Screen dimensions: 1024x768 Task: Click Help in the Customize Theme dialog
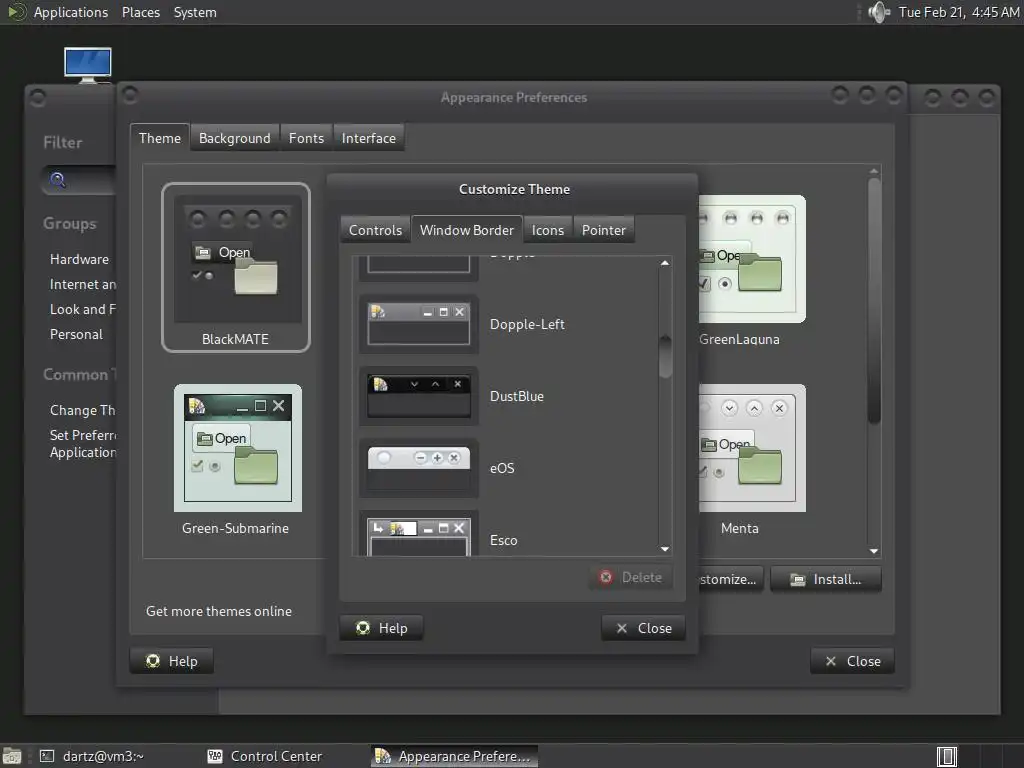click(381, 628)
